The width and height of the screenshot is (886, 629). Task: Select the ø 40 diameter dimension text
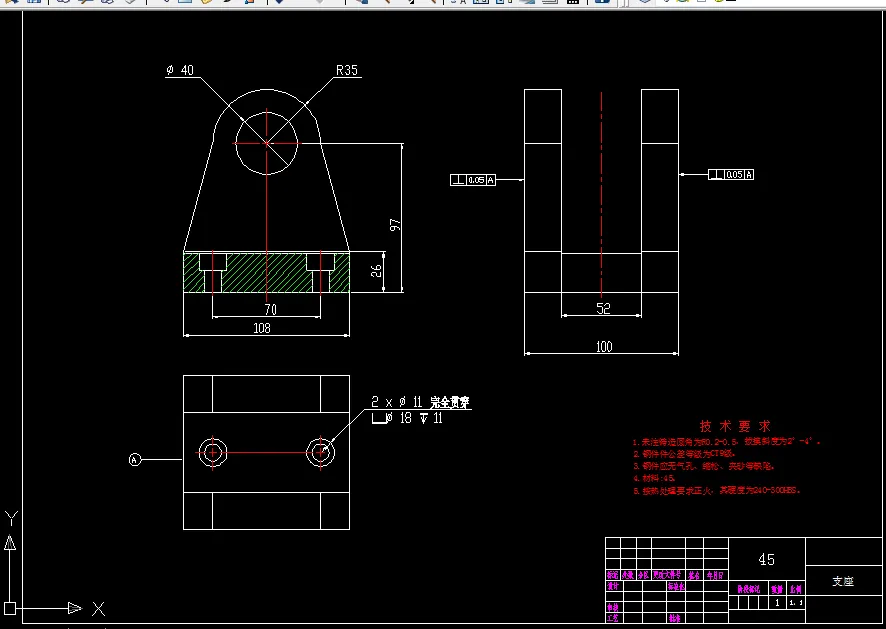pos(180,70)
